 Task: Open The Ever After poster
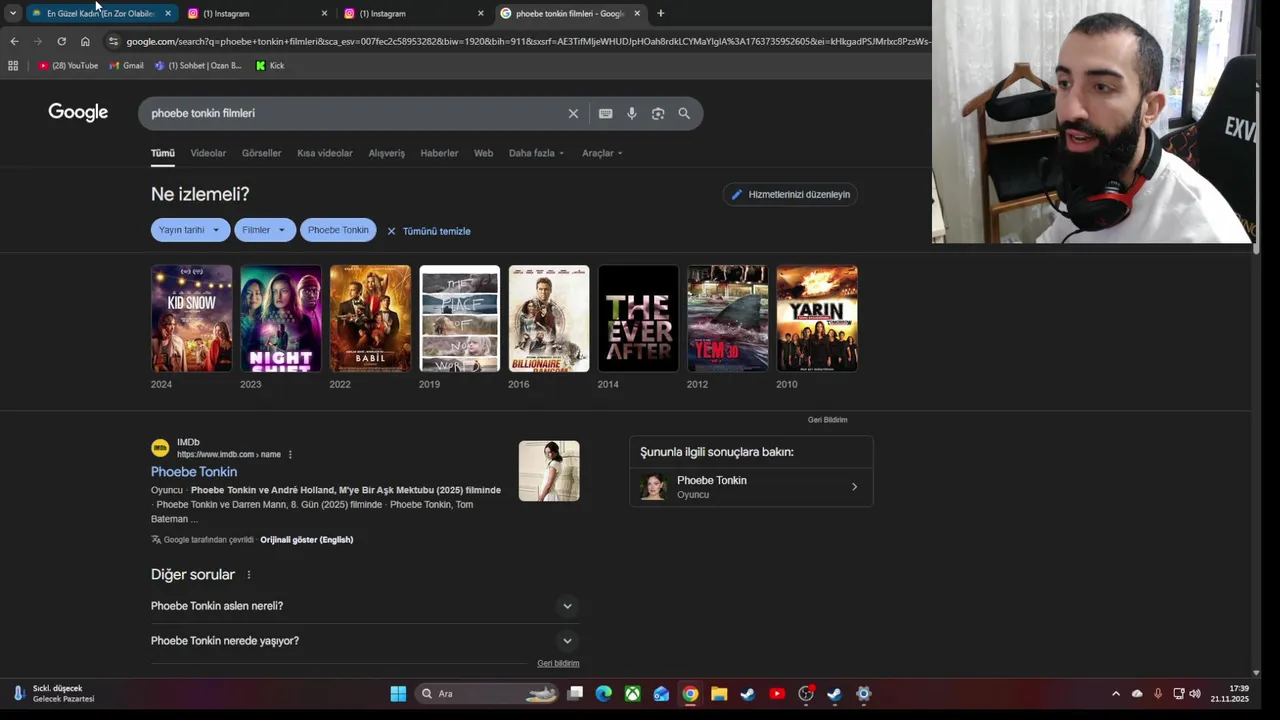638,318
